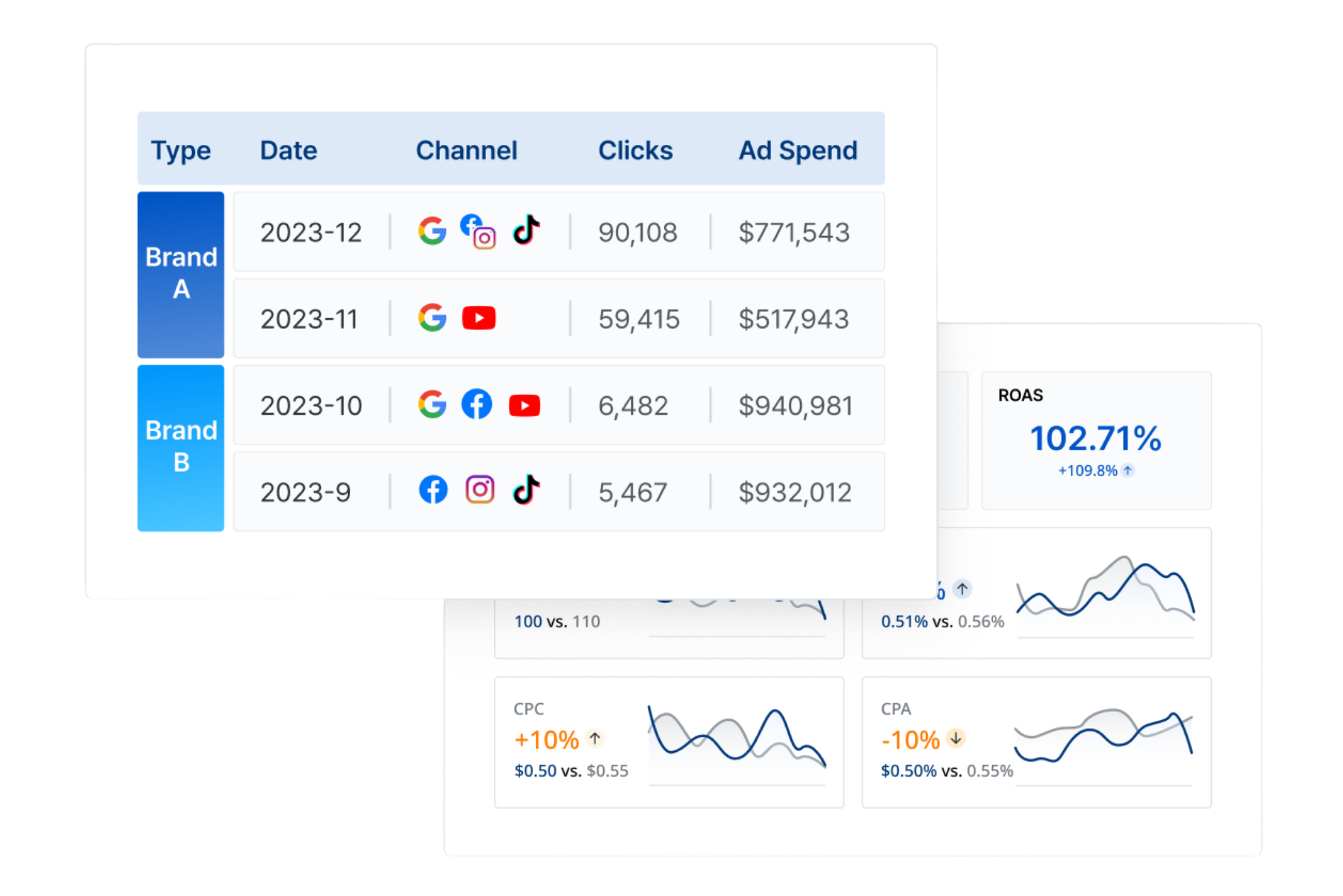Click the YouTube icon in the 2023-10 row

click(525, 406)
